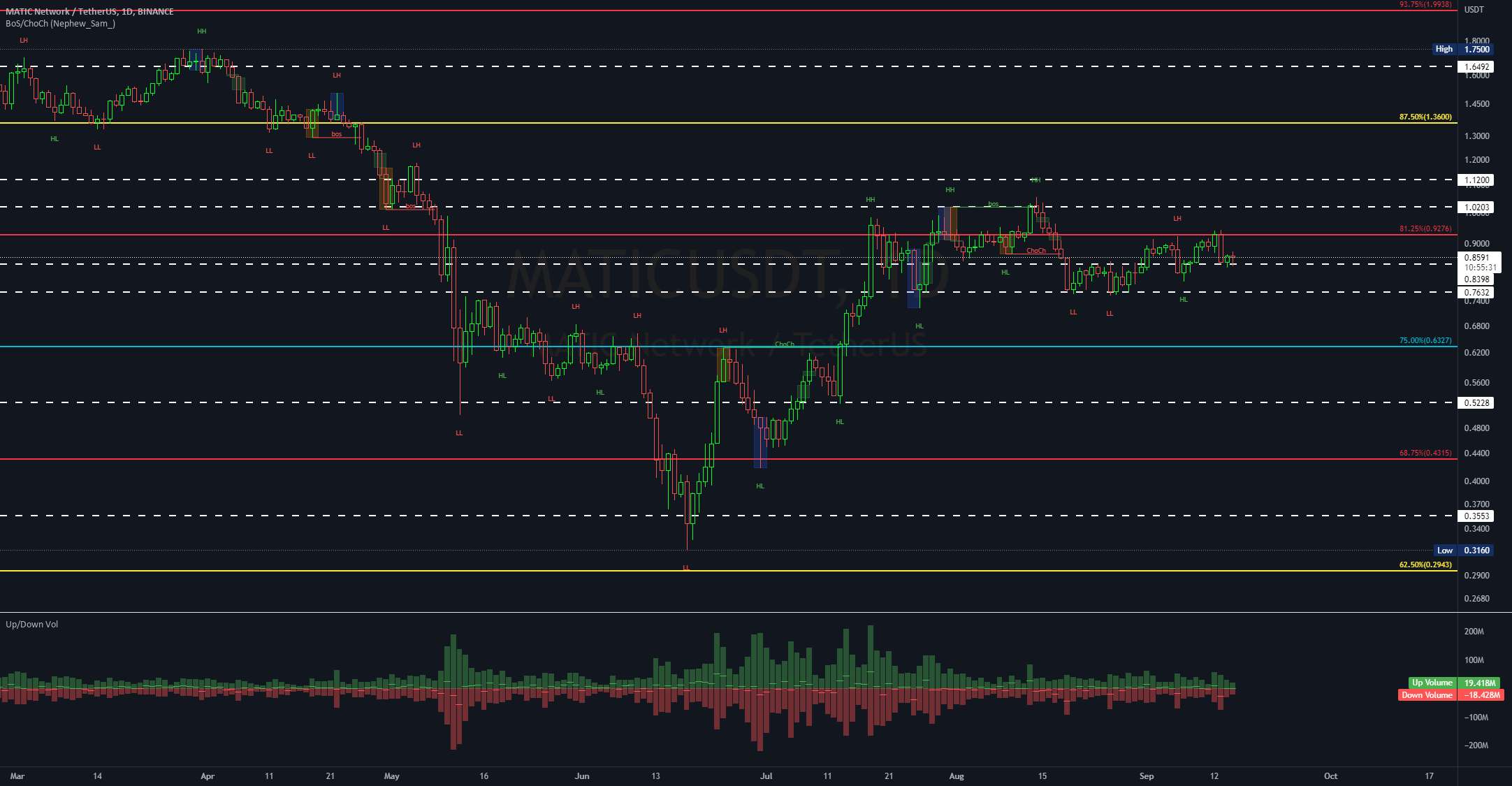The width and height of the screenshot is (1512, 786).
Task: Click the 0.4000 price axis tick
Action: 1477,481
